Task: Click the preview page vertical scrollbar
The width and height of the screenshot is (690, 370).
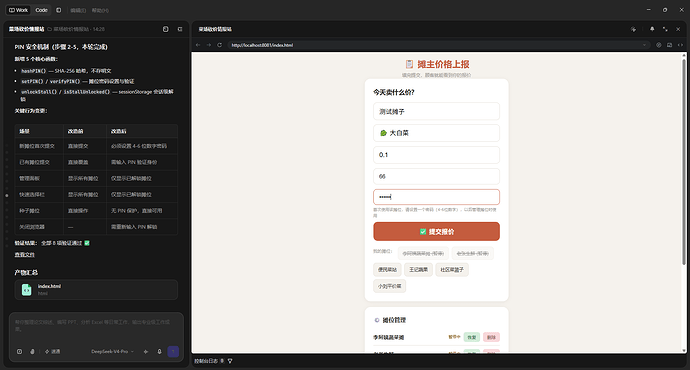Action: (x=683, y=161)
